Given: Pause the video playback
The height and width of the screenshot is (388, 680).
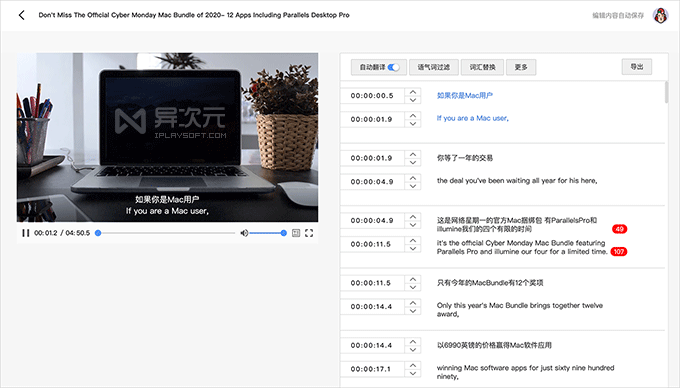Looking at the screenshot, I should click(x=26, y=233).
